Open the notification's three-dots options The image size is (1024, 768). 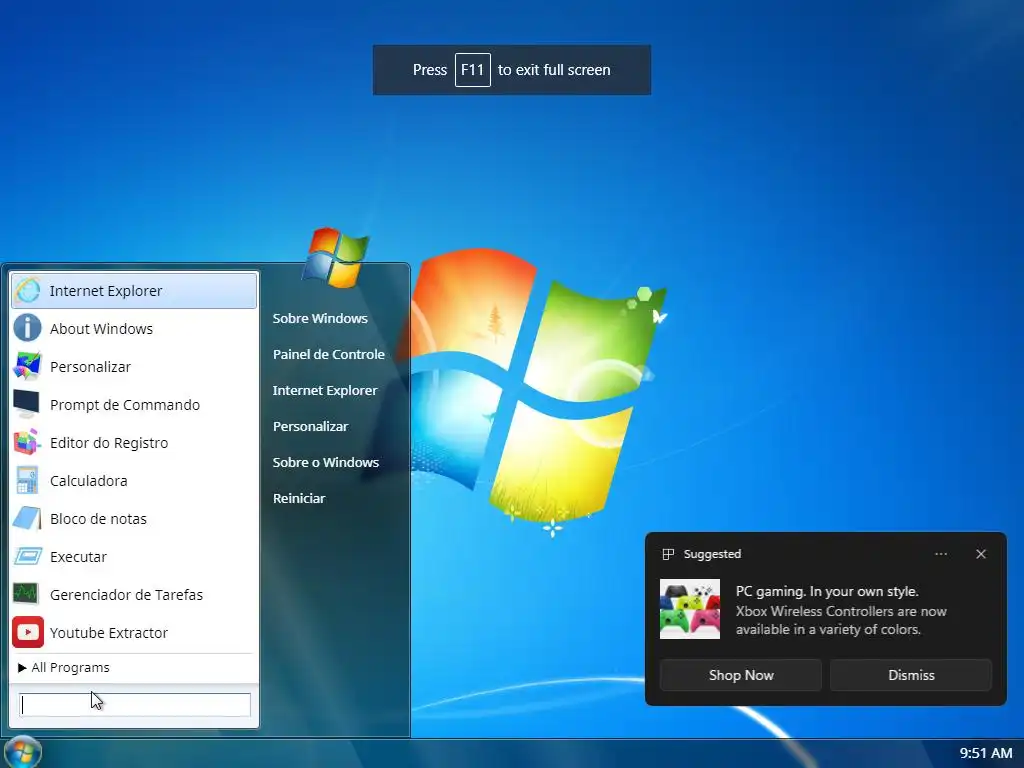(x=941, y=554)
